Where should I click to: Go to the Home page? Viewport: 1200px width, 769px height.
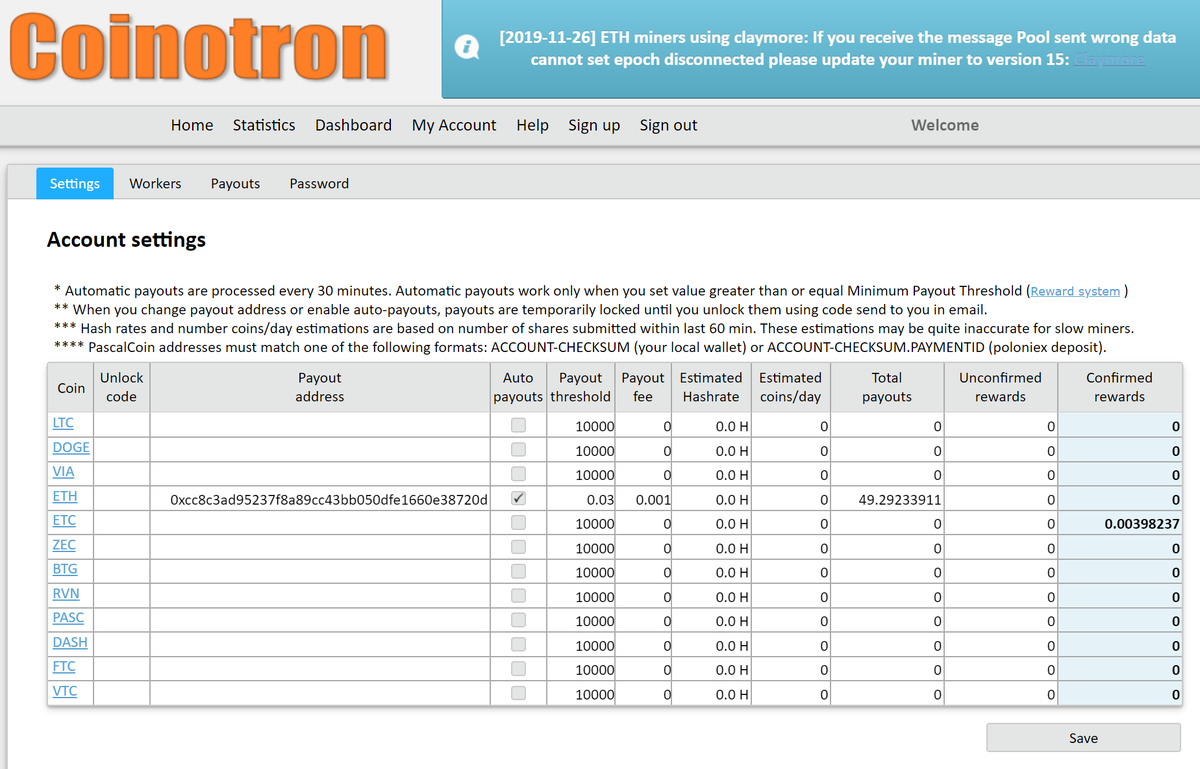(192, 125)
